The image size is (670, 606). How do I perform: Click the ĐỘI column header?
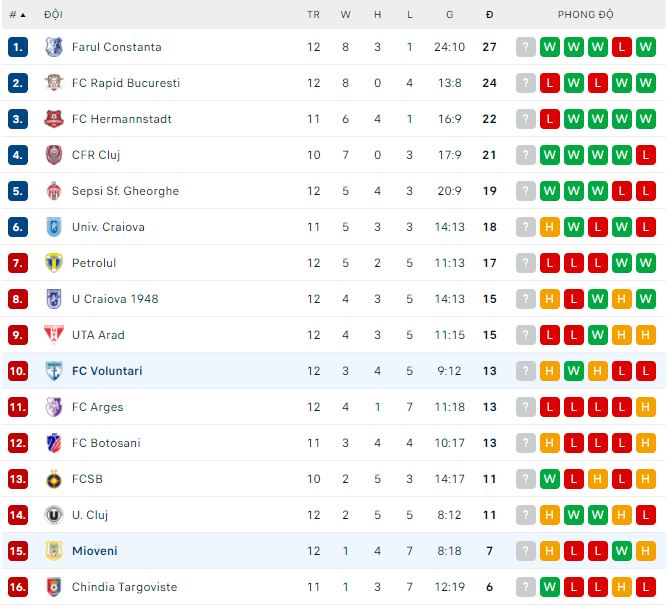click(53, 15)
